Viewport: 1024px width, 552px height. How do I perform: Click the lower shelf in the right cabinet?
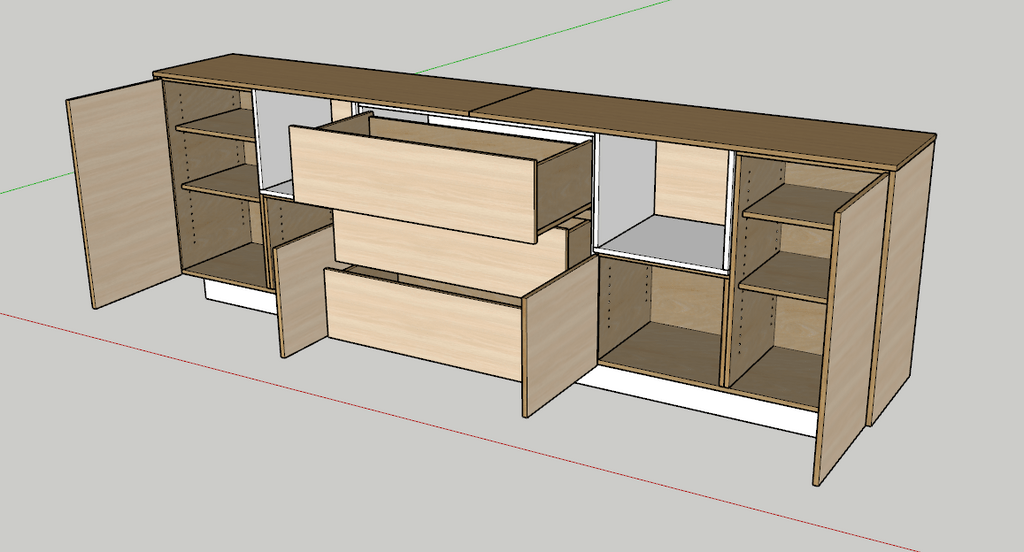click(787, 276)
